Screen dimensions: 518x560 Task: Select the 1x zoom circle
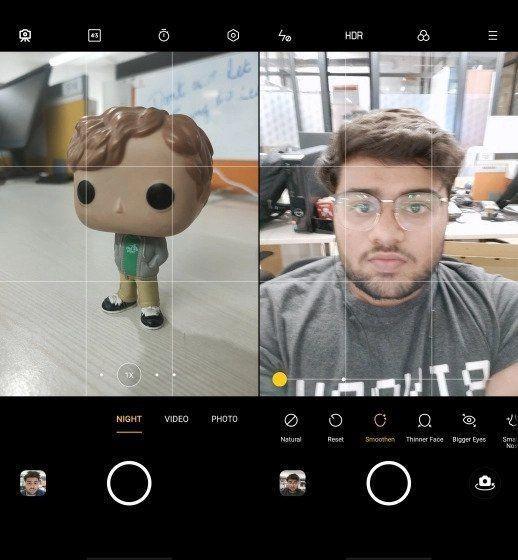coord(129,375)
